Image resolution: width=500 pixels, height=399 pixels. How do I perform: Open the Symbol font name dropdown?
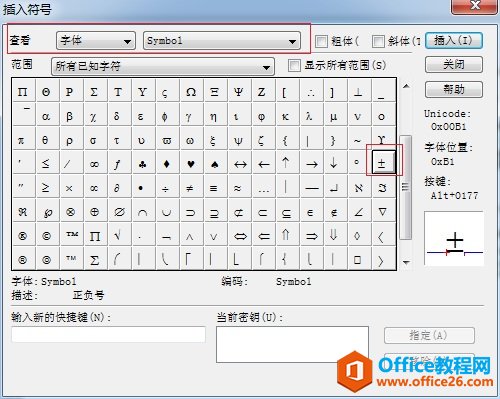click(222, 41)
